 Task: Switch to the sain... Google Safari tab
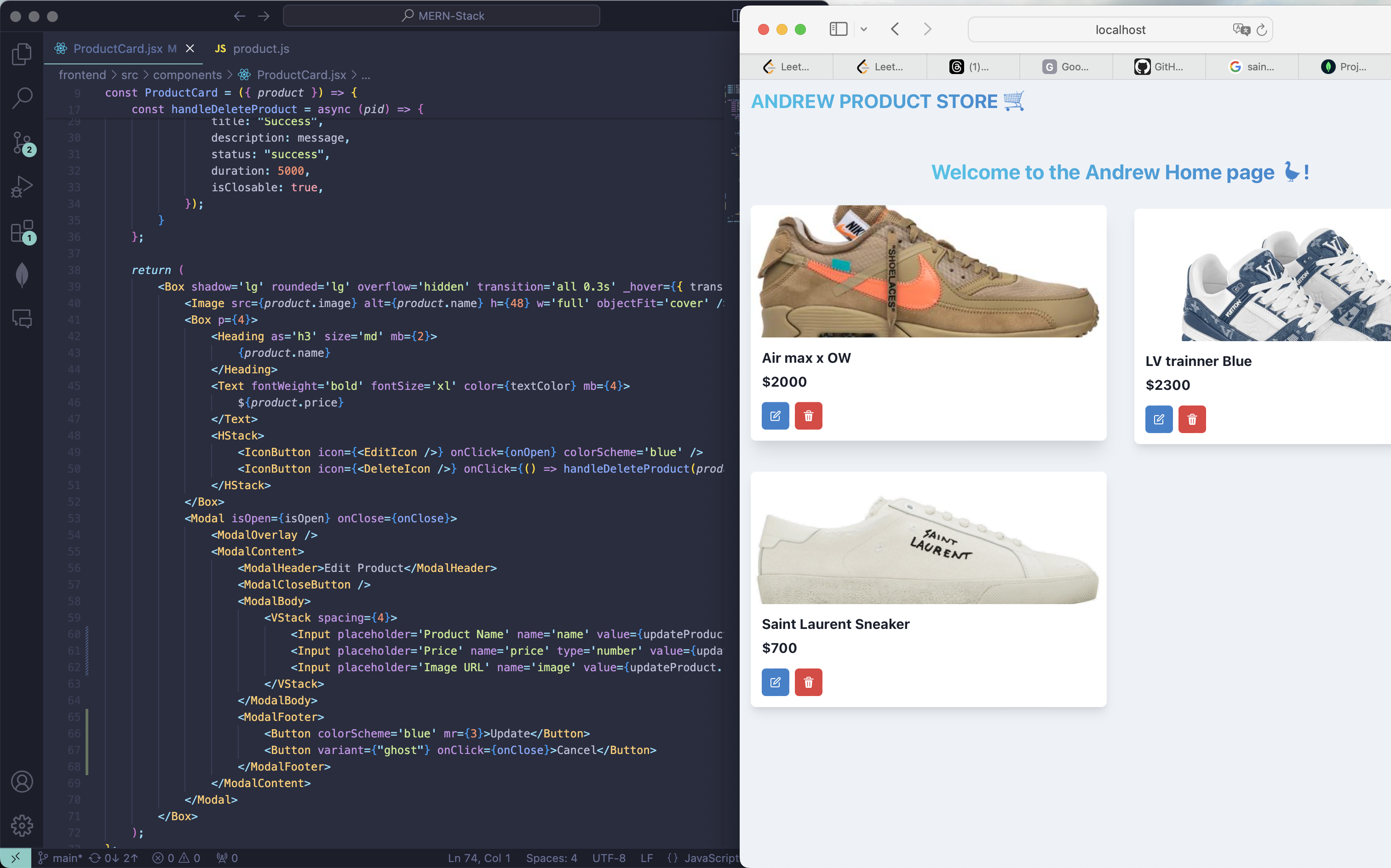pos(1252,67)
